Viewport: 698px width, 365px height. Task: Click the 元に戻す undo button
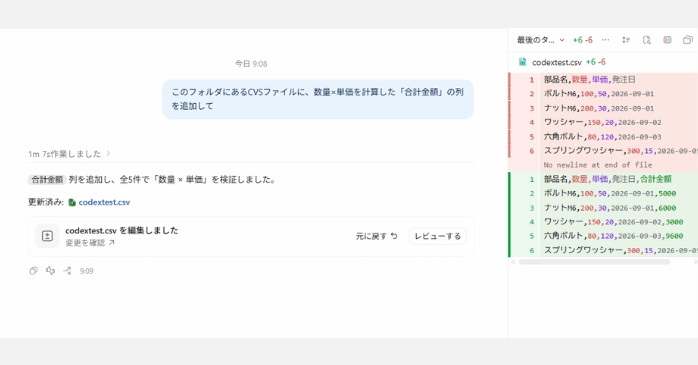[x=377, y=236]
